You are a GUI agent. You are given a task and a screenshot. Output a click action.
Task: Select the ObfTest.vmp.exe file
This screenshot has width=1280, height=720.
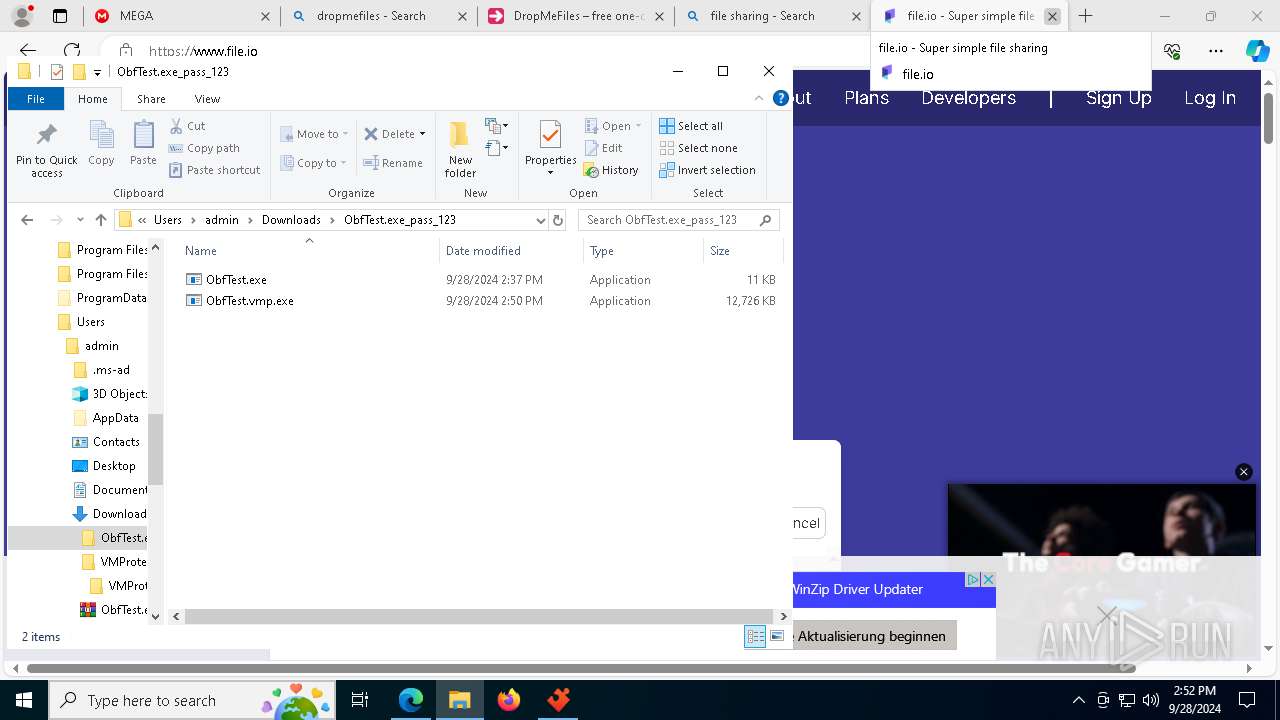pos(249,301)
